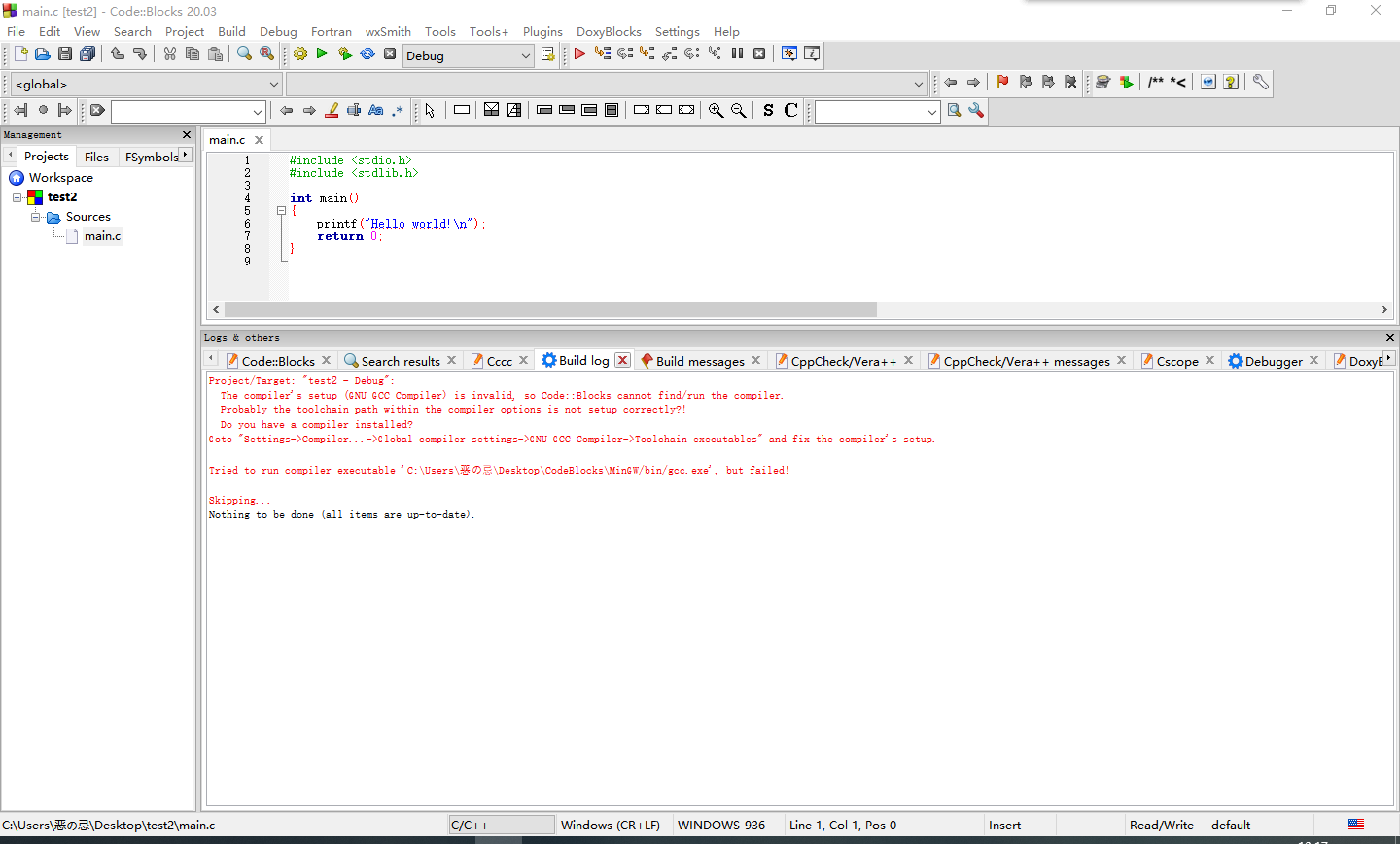This screenshot has width=1400, height=844.
Task: Select main.c in project tree
Action: tap(102, 236)
